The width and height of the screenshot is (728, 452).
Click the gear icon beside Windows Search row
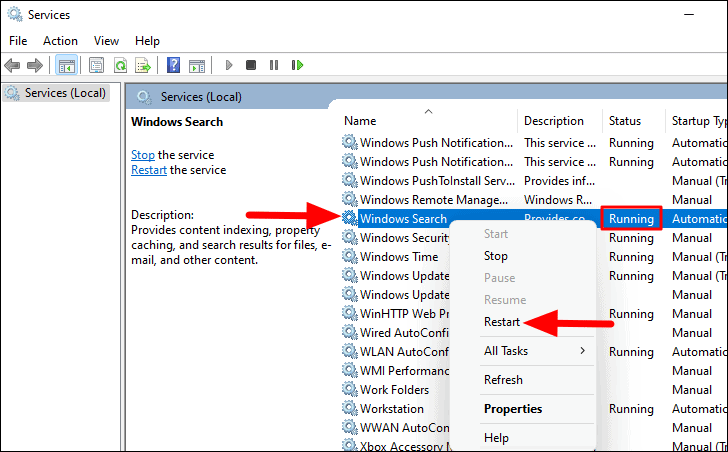350,218
